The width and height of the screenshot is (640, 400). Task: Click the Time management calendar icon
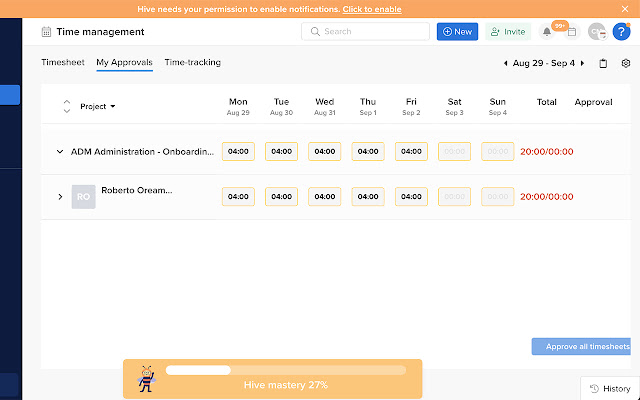(46, 32)
